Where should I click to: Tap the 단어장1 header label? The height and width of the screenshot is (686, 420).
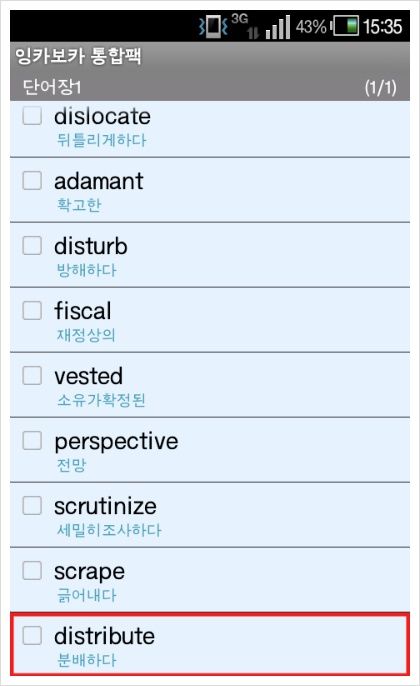52,87
